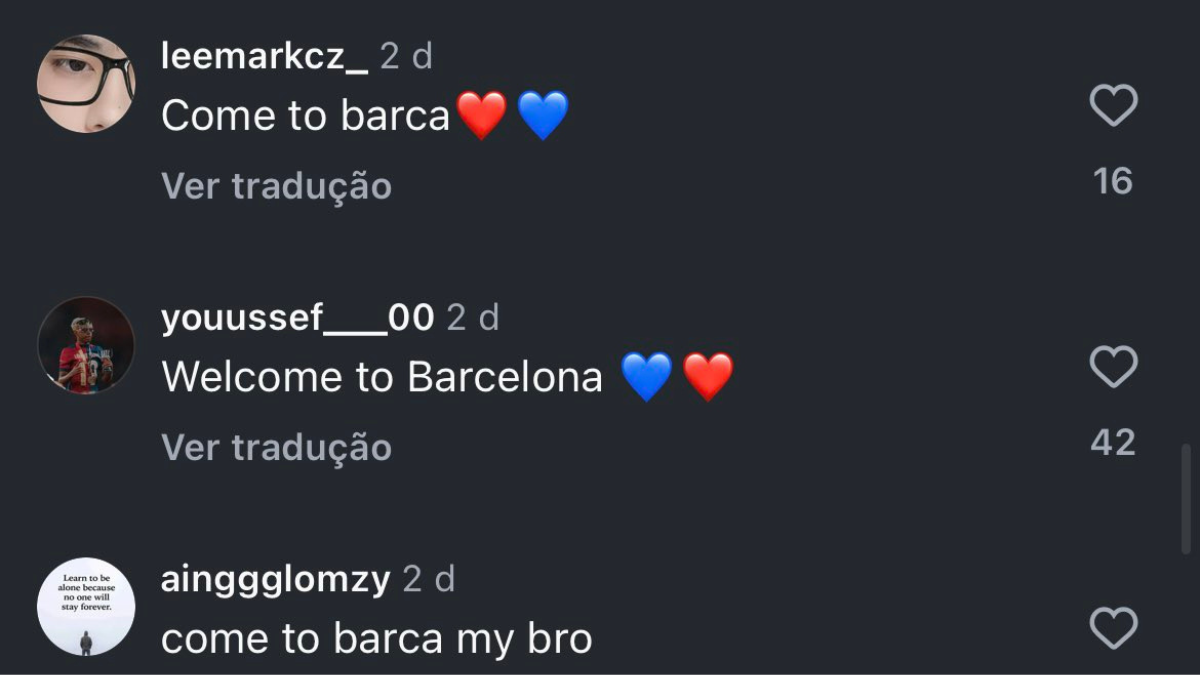Open the leemarkcz_ username profile
This screenshot has width=1200, height=675.
[x=264, y=57]
